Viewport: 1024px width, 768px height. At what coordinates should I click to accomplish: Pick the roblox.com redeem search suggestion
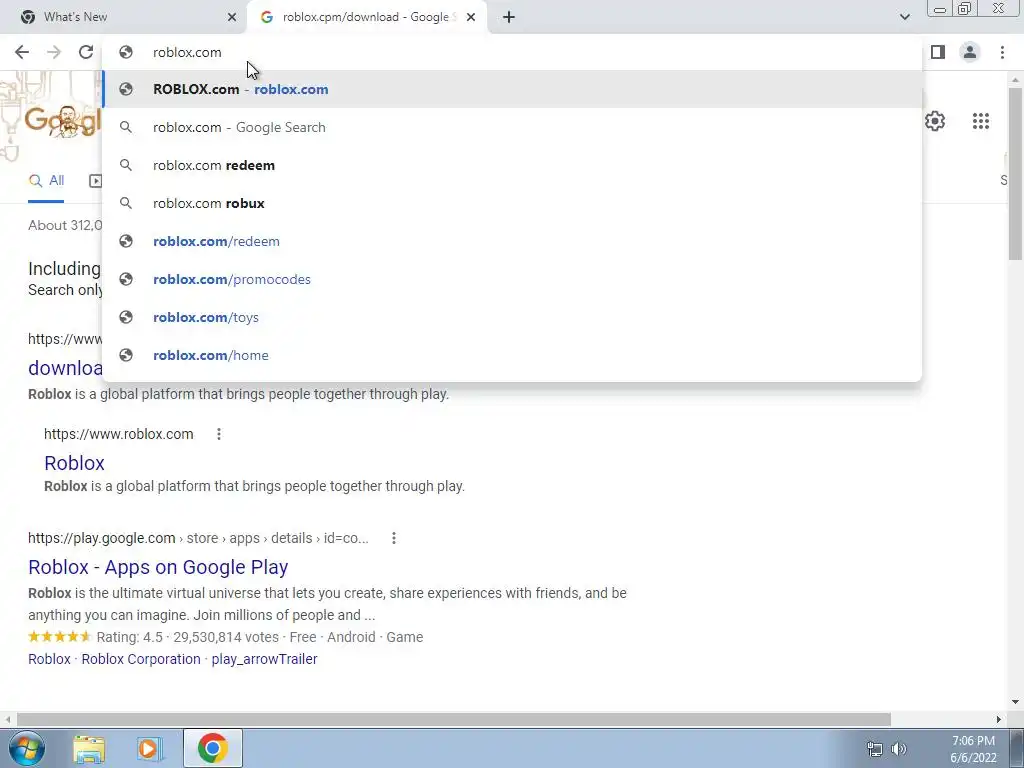pos(512,165)
